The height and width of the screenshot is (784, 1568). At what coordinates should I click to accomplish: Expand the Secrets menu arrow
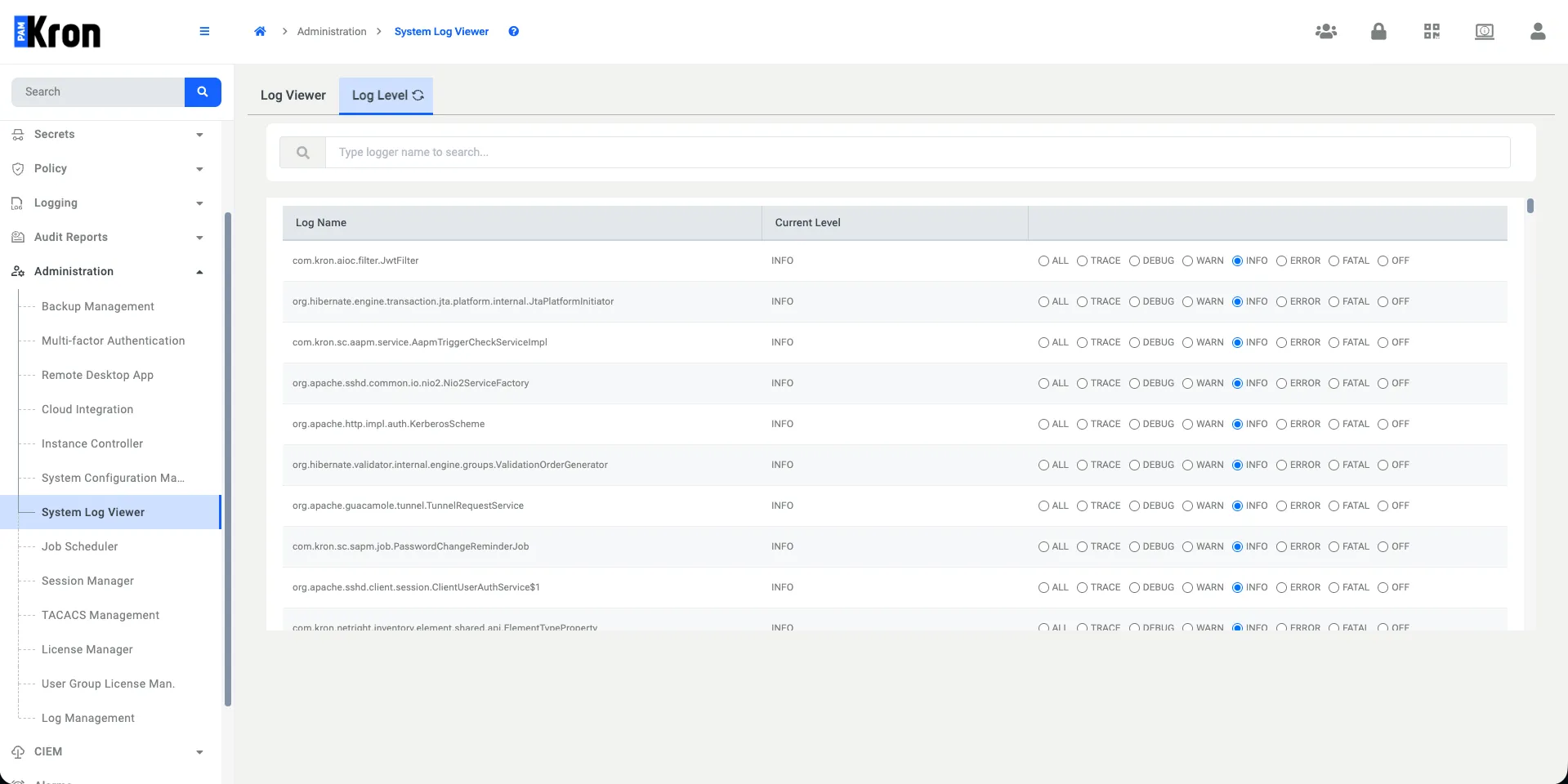pyautogui.click(x=199, y=135)
